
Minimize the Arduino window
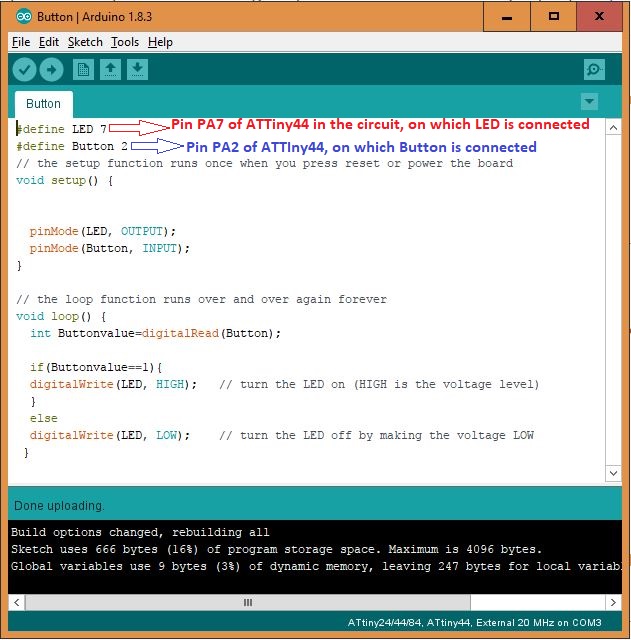click(507, 17)
